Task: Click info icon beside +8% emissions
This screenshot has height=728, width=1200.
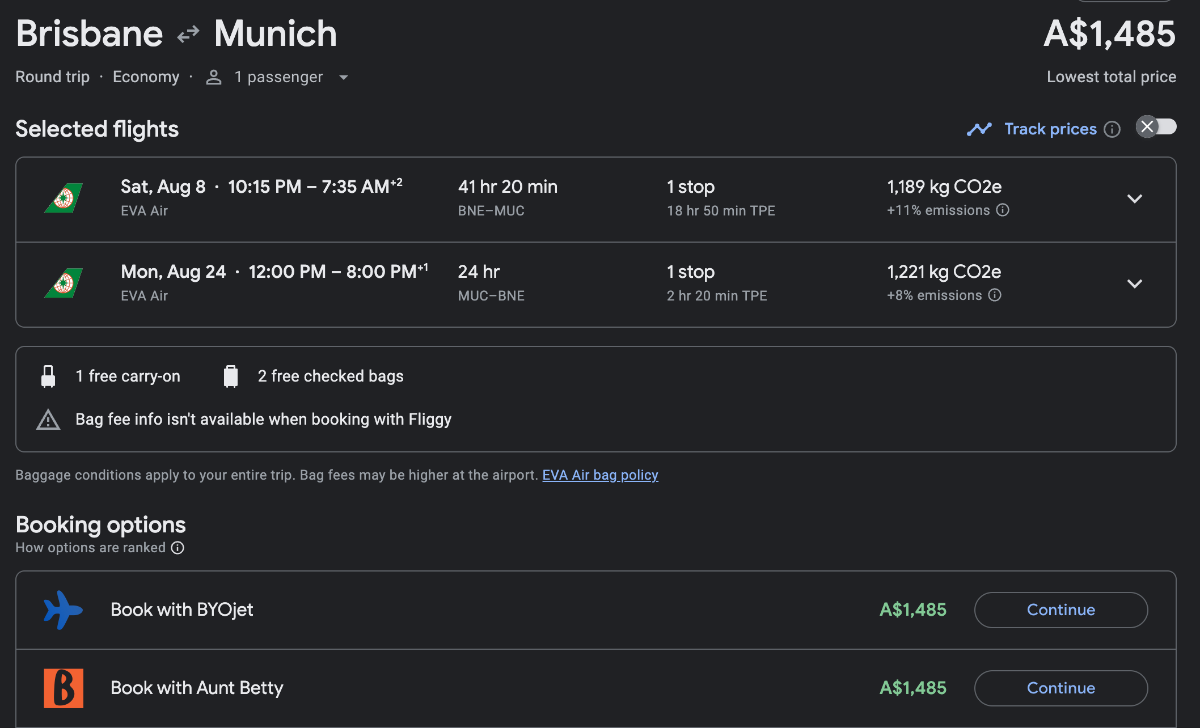Action: tap(995, 296)
